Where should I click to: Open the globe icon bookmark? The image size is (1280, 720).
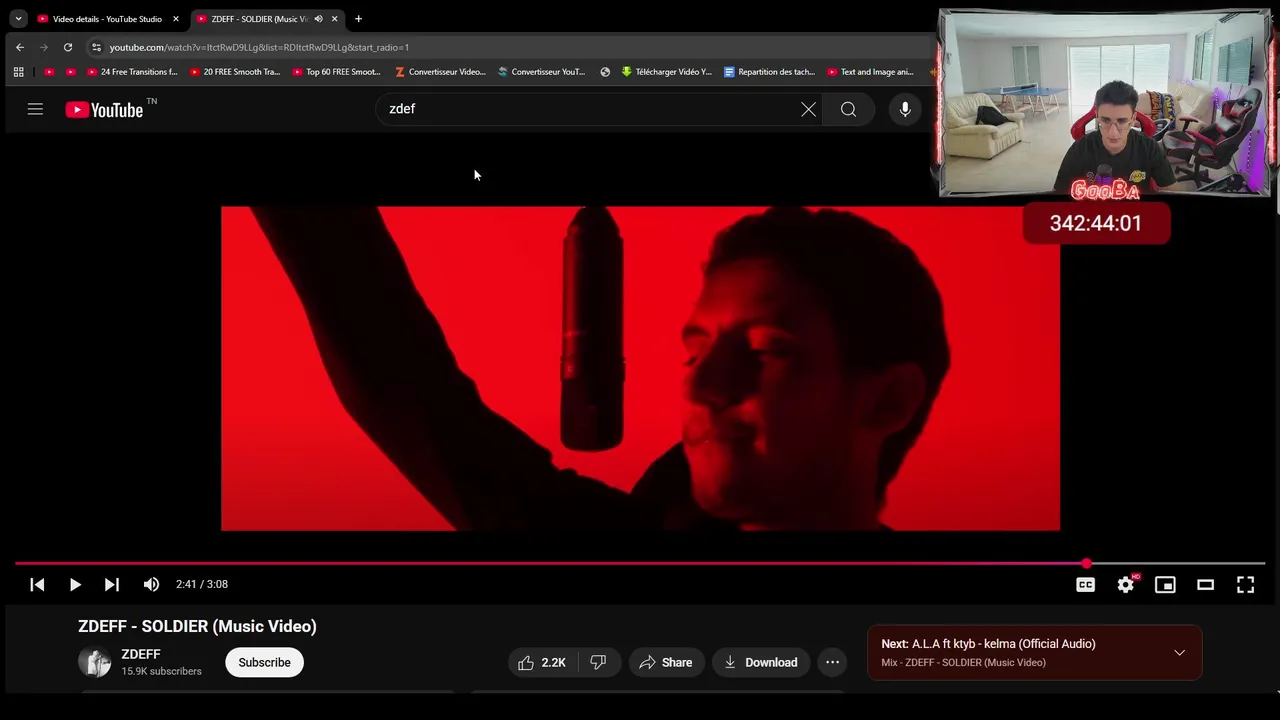point(605,72)
